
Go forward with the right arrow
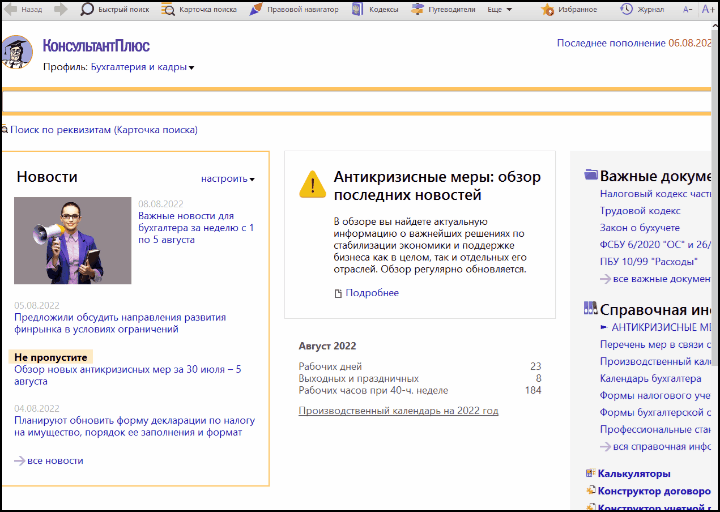click(x=61, y=9)
